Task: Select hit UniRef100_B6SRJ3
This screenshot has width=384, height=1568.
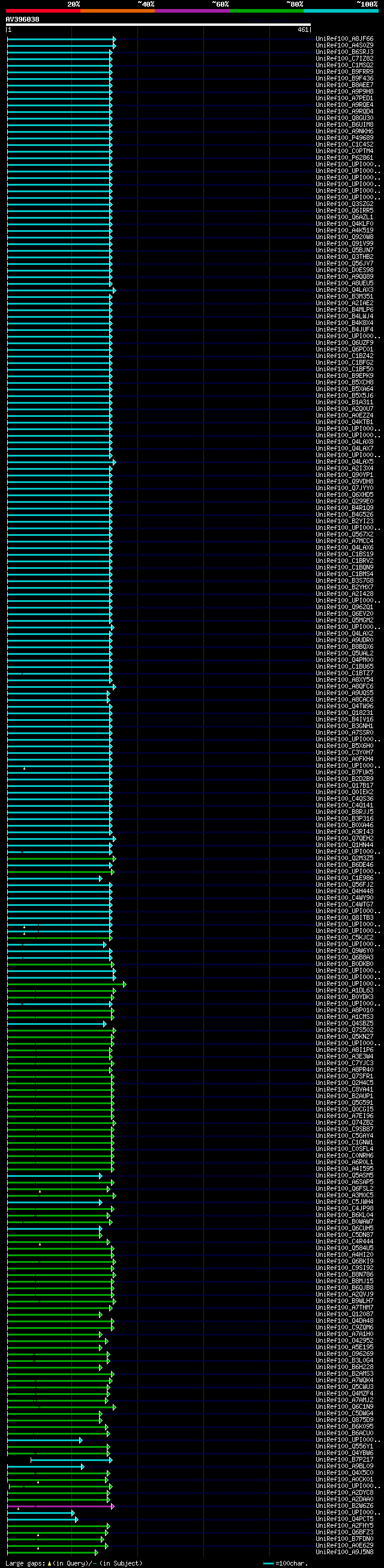Action: (x=344, y=52)
